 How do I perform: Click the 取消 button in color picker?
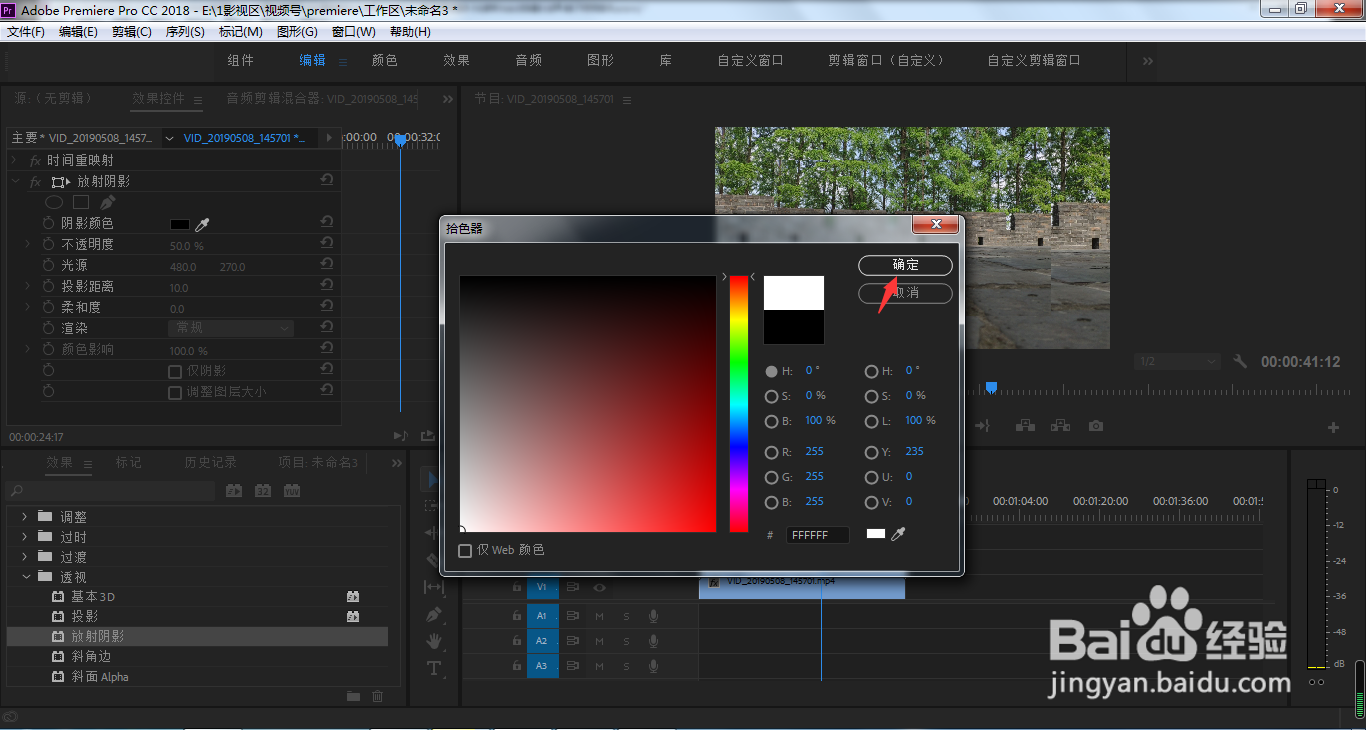pos(905,293)
